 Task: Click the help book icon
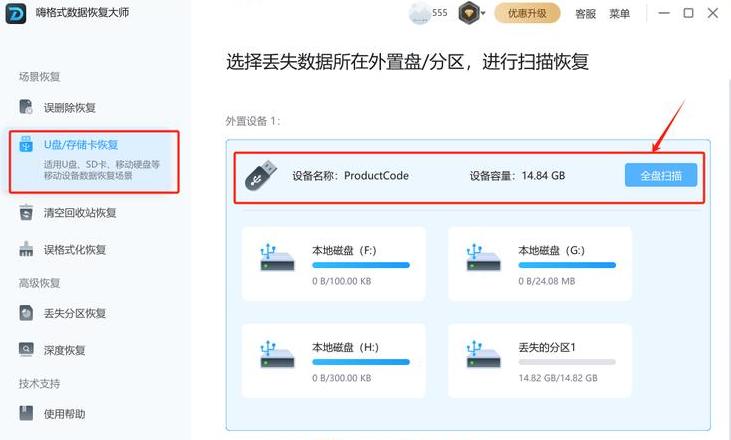tap(26, 413)
